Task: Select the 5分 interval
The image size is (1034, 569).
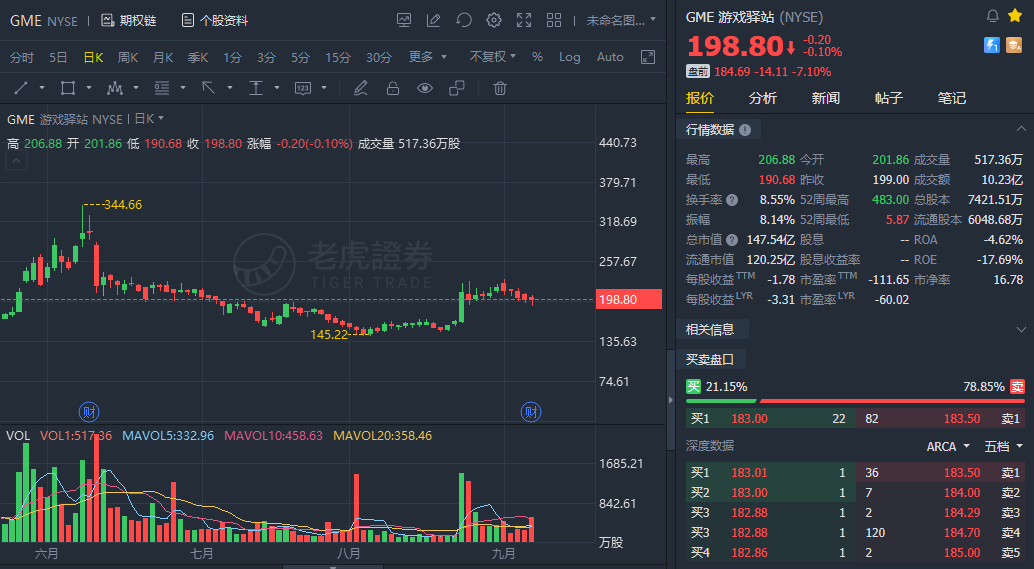Action: tap(300, 57)
